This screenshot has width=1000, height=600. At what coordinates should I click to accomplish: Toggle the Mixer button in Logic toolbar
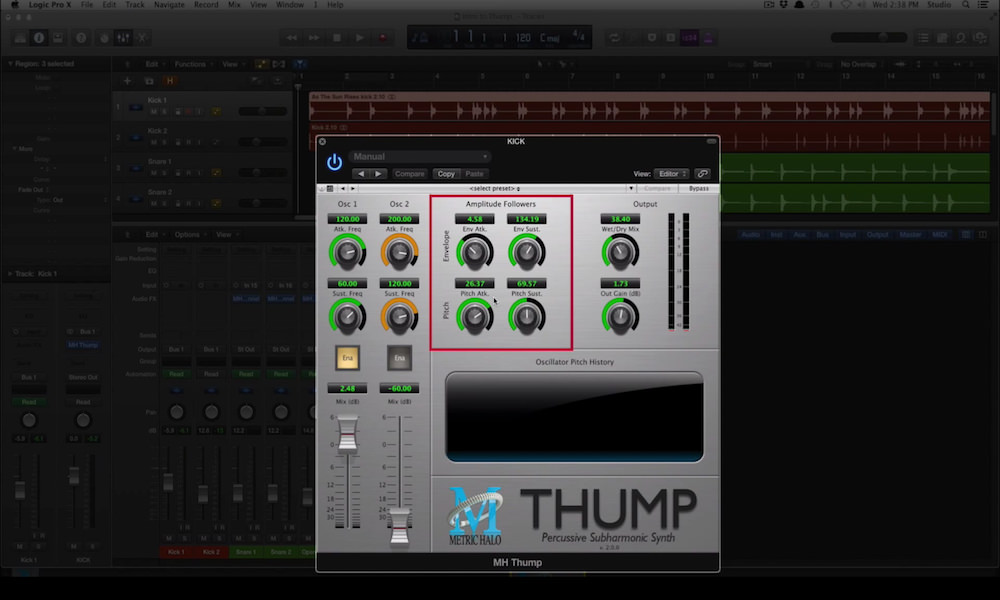[x=123, y=38]
